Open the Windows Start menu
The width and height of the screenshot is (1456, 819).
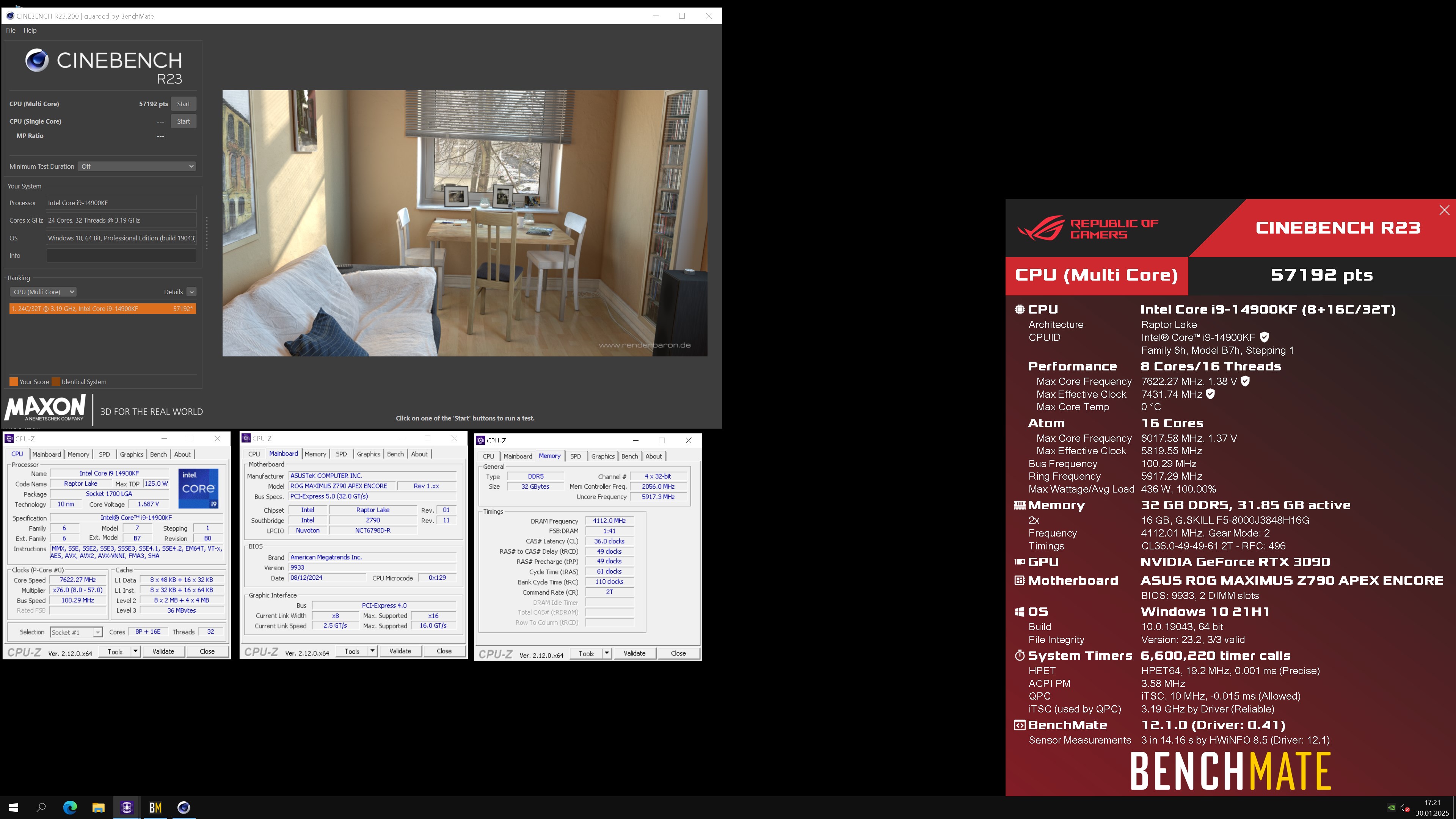14,808
